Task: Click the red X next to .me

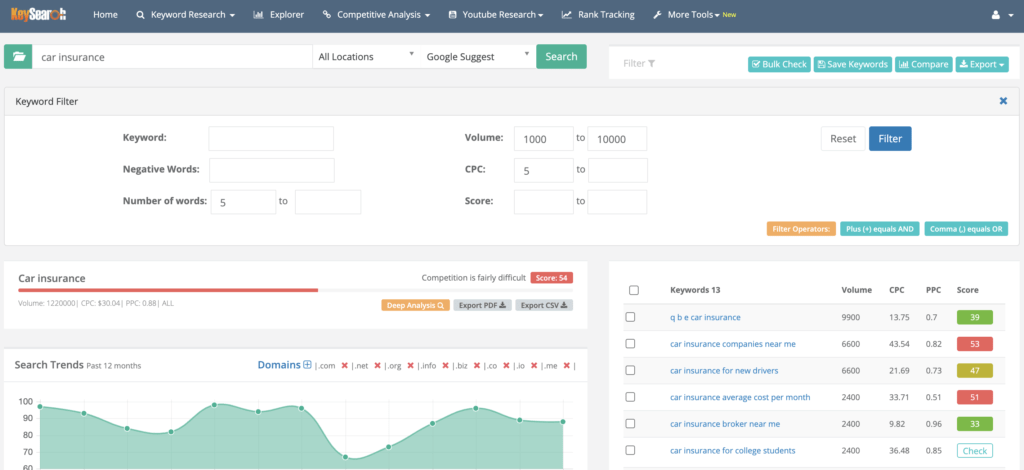Action: [x=566, y=366]
